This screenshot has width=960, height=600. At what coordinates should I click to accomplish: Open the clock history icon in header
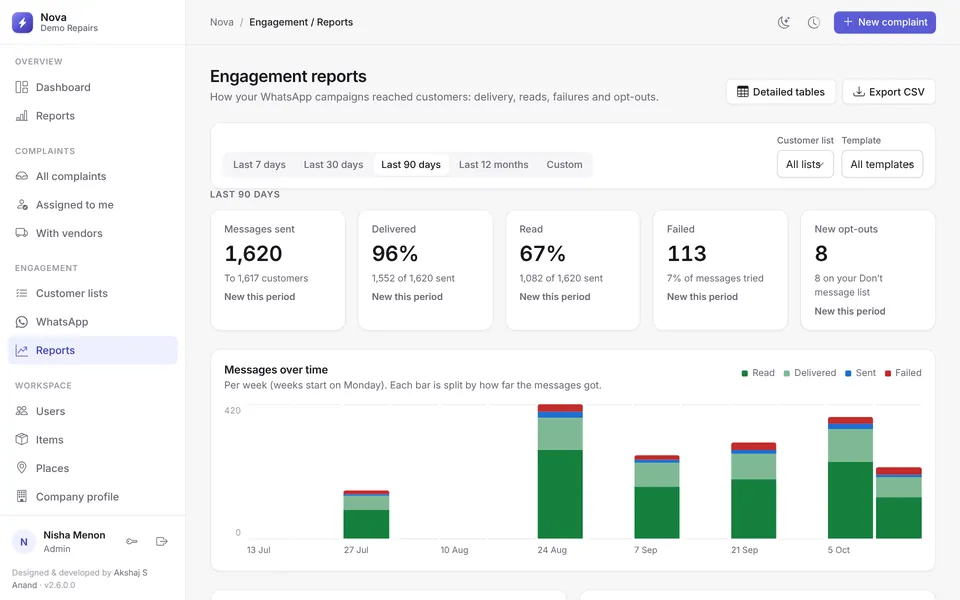pyautogui.click(x=814, y=23)
